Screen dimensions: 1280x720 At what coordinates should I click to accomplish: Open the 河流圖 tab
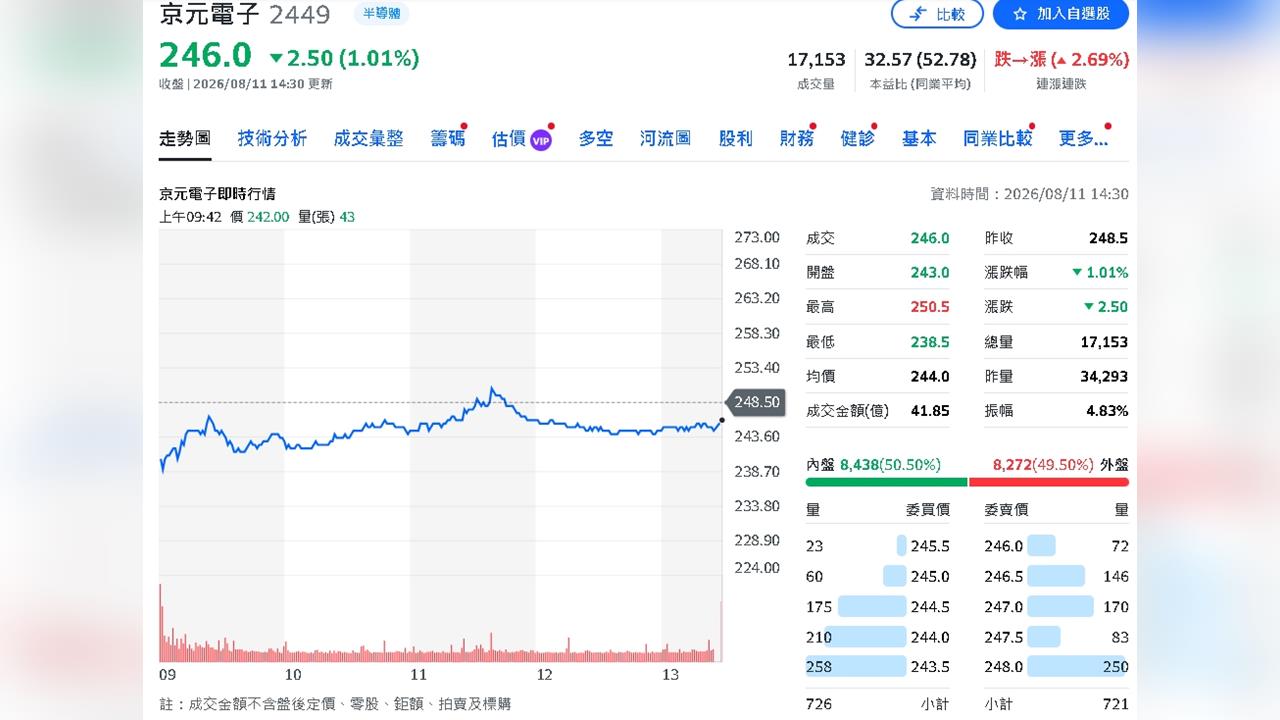coord(666,139)
